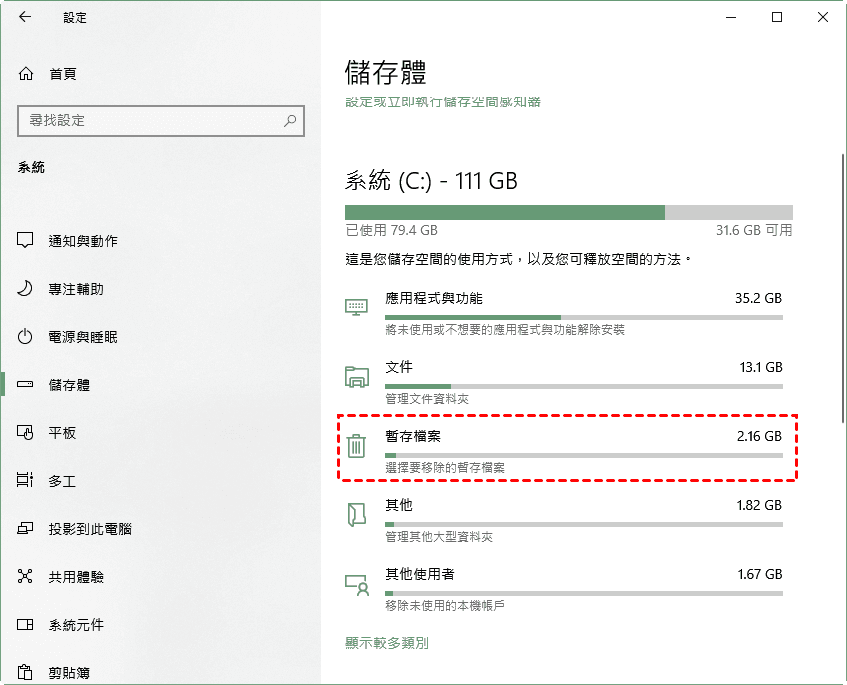Select 系統元件 in sidebar
Image resolution: width=847 pixels, height=685 pixels.
76,625
